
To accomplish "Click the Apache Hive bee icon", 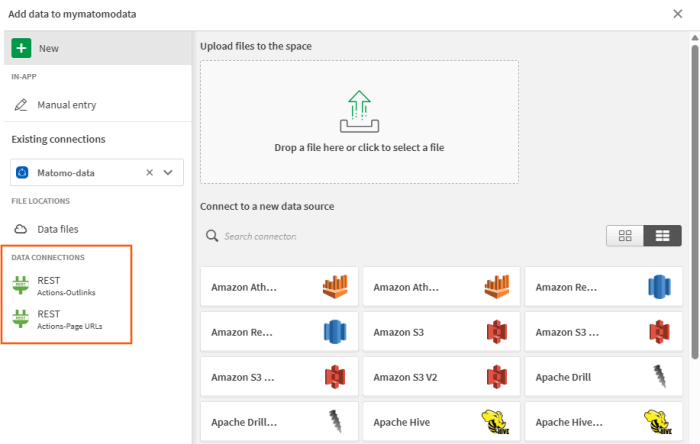I will pos(496,422).
